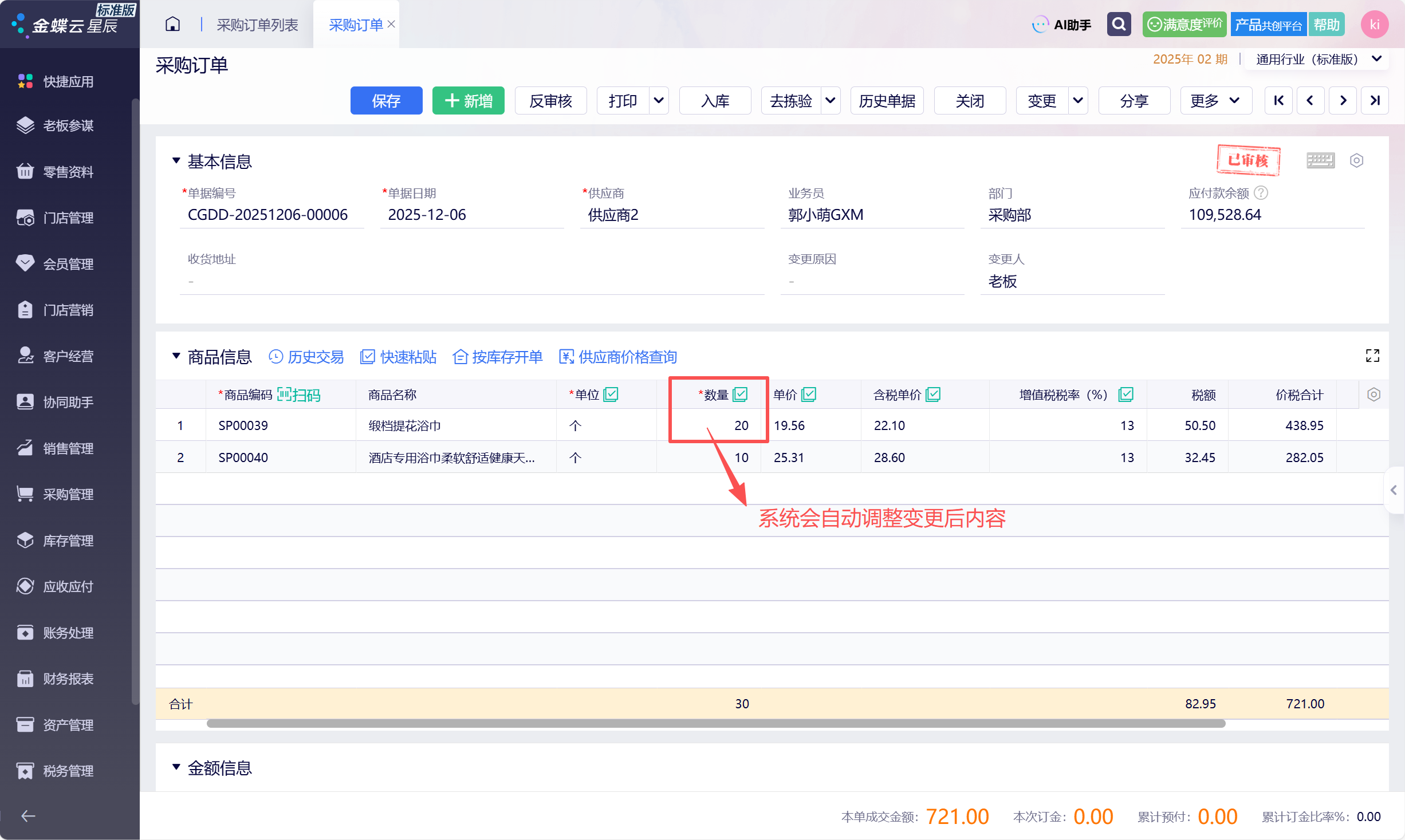Collapse the 基本信息 section

tap(176, 161)
